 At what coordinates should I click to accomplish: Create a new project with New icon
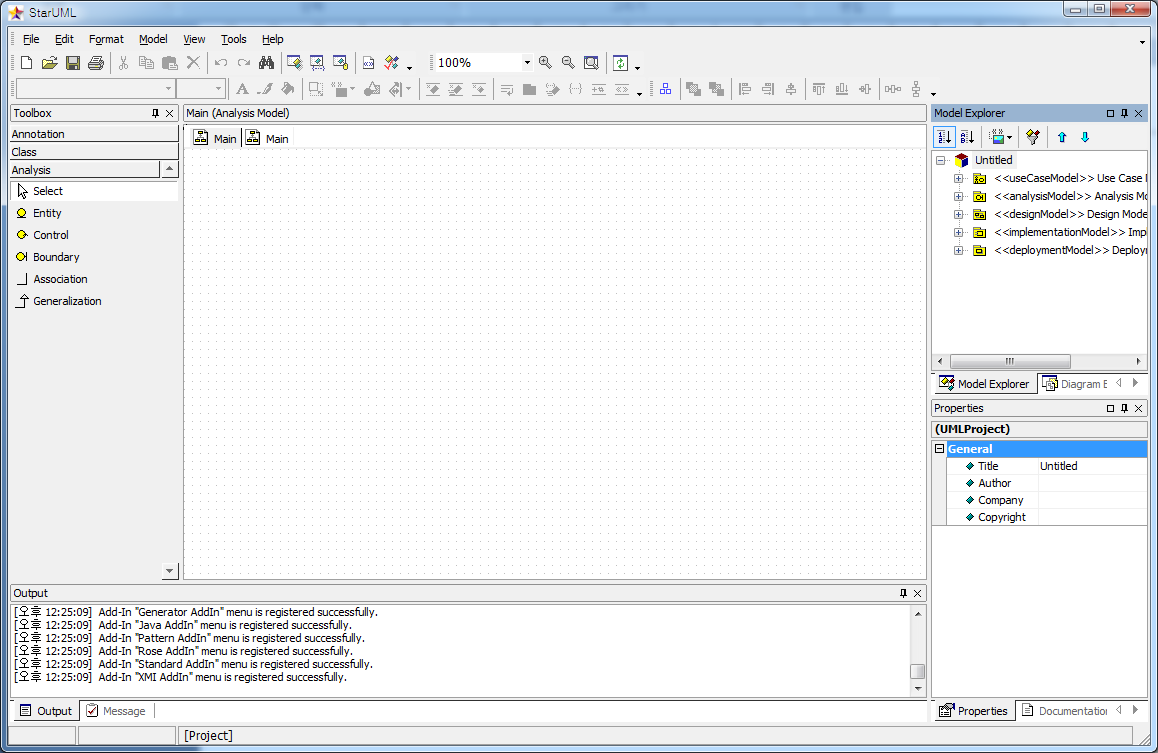pyautogui.click(x=26, y=63)
